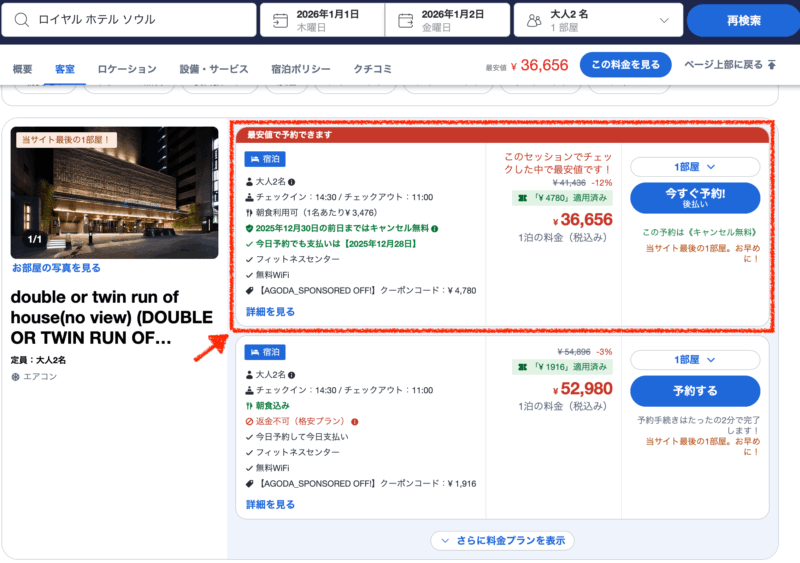Viewport: 800px width, 563px height.
Task: Click the room title double or twin
Action: tap(112, 317)
